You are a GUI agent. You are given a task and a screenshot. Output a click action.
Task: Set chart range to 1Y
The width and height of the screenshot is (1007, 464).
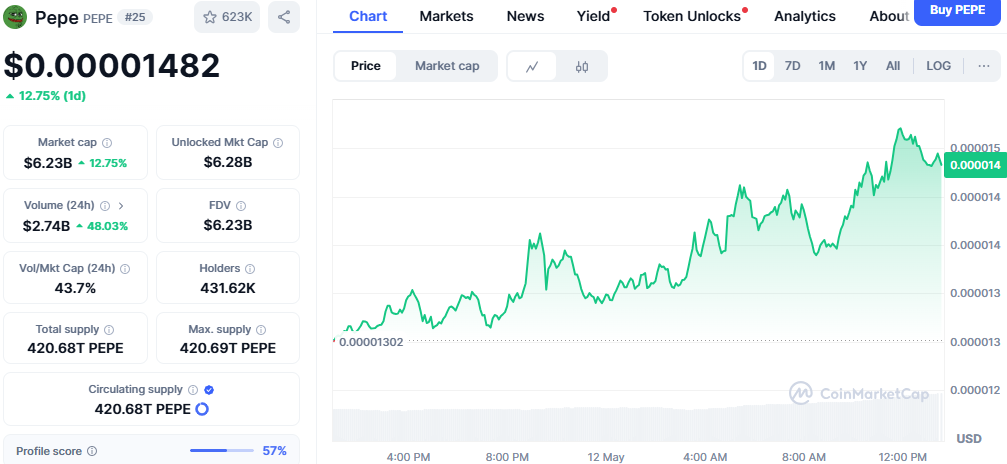click(x=861, y=66)
